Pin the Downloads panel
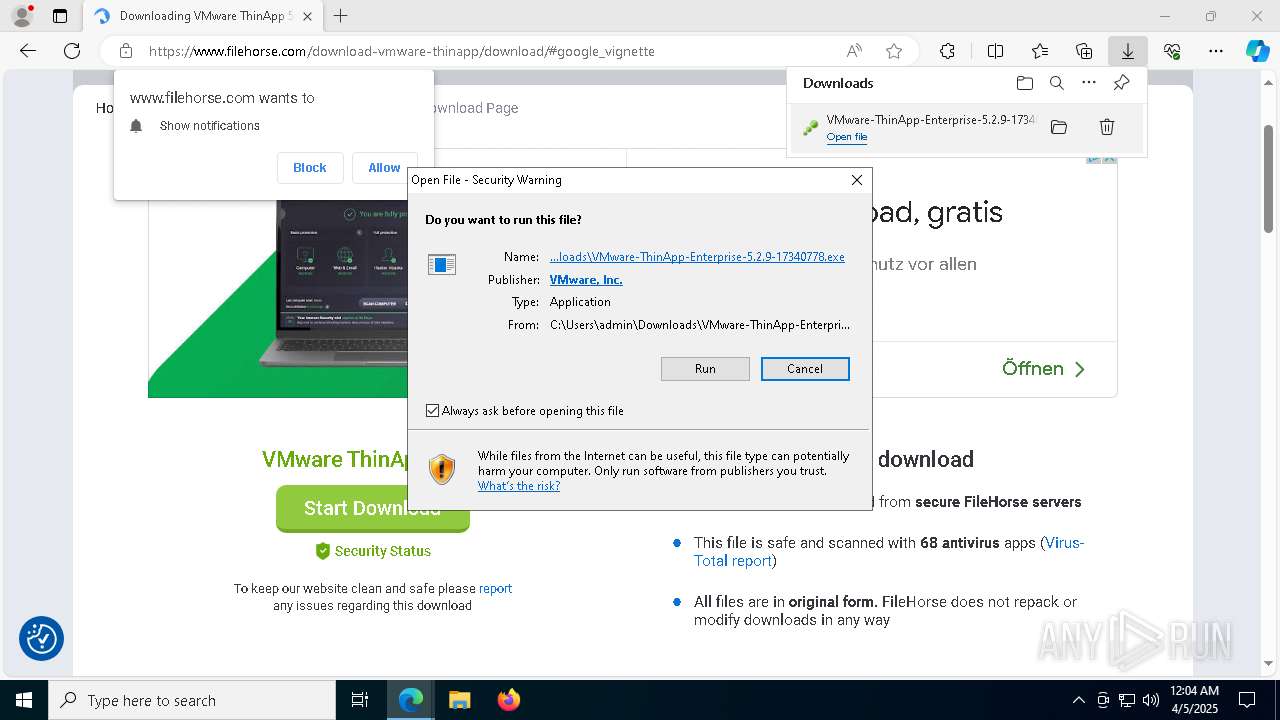The width and height of the screenshot is (1280, 720). point(1121,83)
